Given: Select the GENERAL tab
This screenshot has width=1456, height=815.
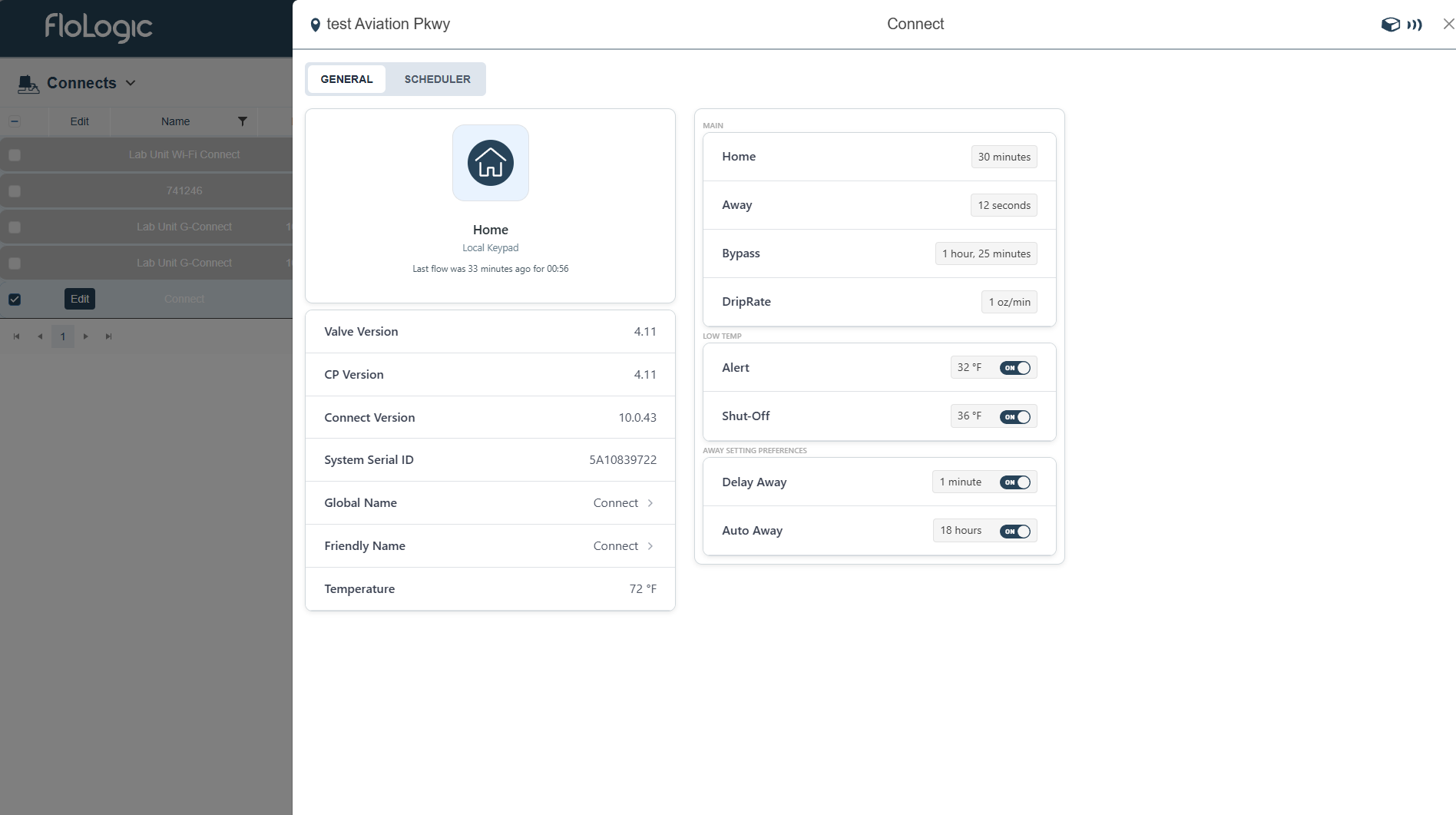Looking at the screenshot, I should 346,78.
